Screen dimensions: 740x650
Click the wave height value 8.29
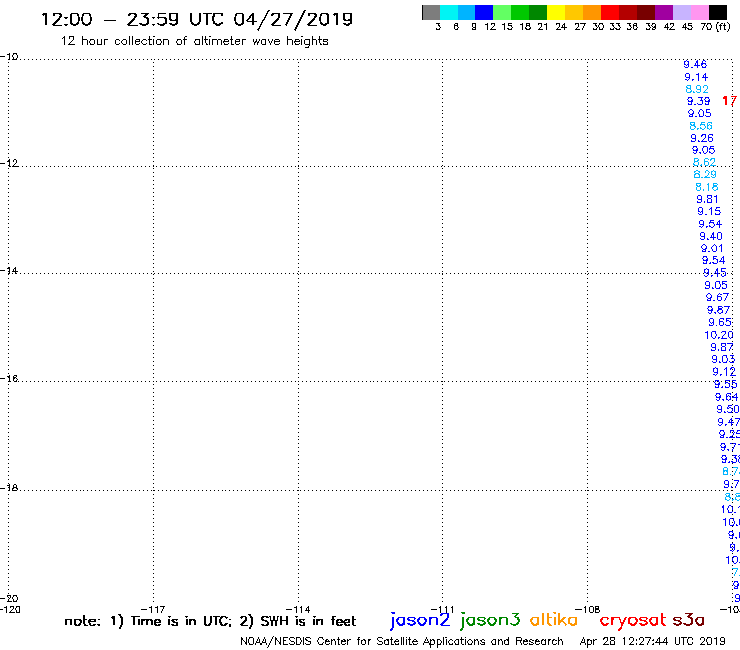705,174
